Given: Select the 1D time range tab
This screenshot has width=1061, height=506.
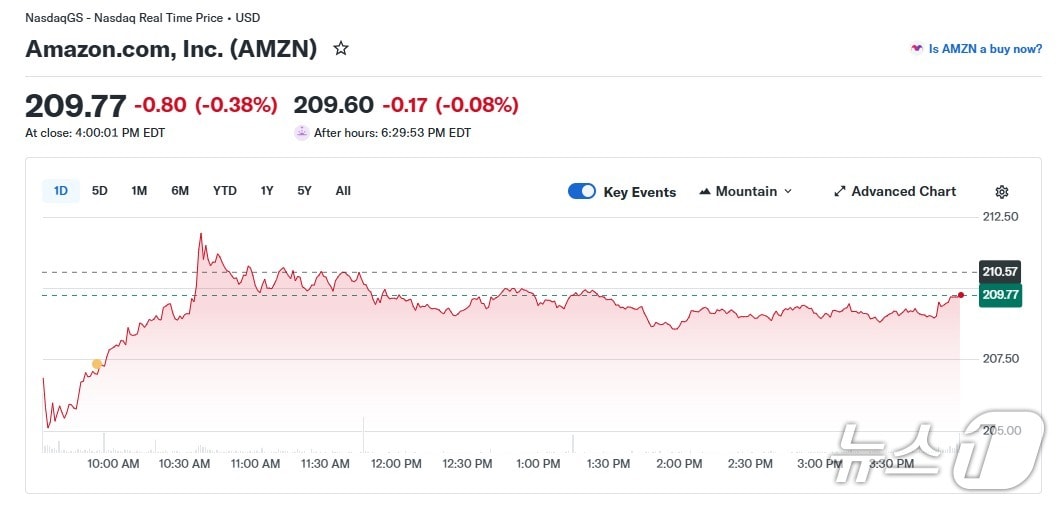Looking at the screenshot, I should pos(61,190).
